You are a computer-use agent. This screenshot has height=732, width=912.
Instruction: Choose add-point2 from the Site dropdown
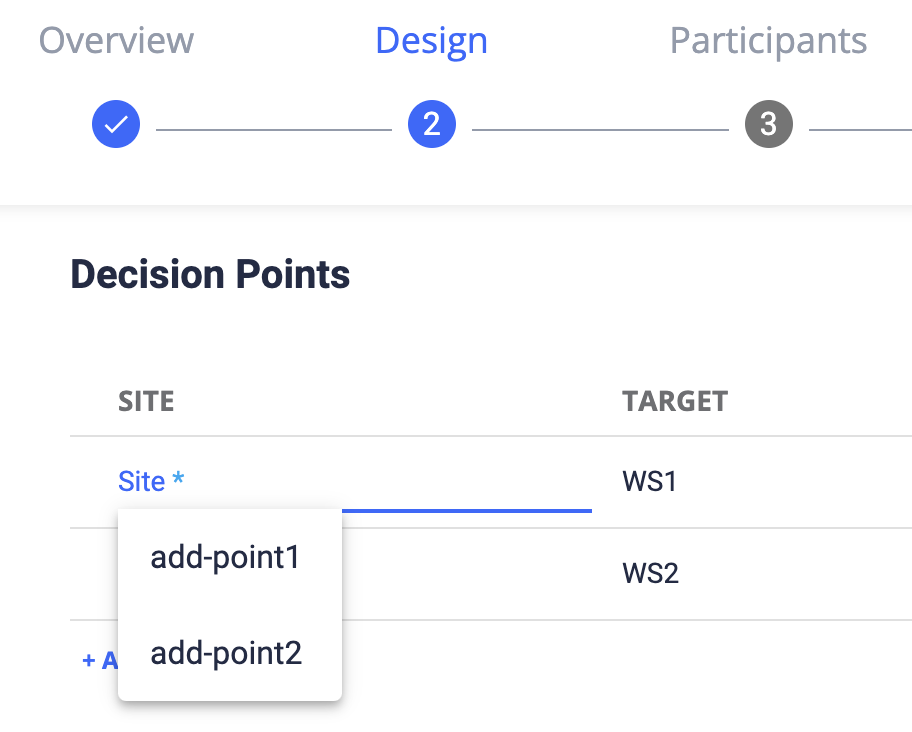224,652
